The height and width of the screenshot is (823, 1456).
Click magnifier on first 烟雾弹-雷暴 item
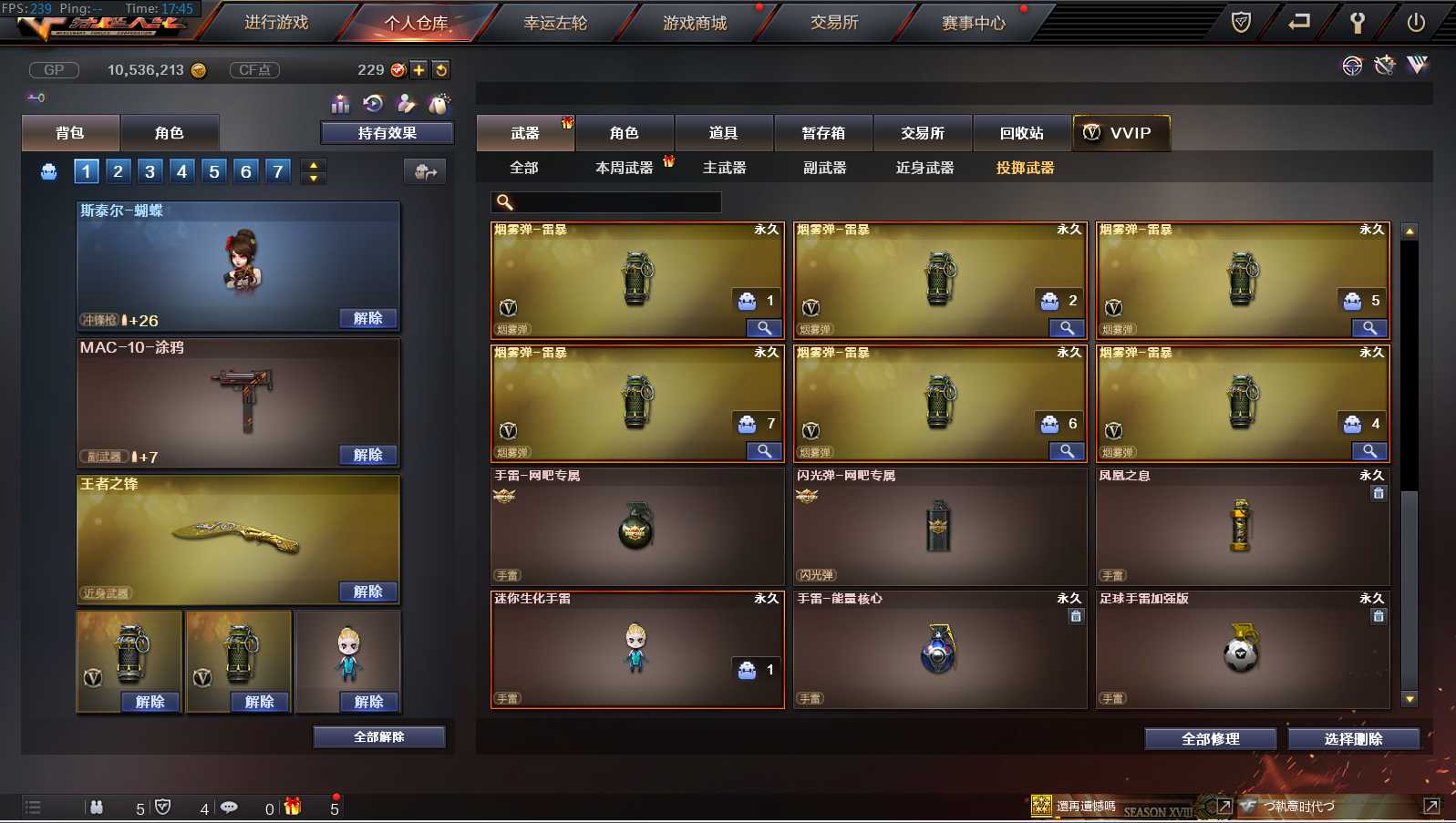(x=764, y=328)
